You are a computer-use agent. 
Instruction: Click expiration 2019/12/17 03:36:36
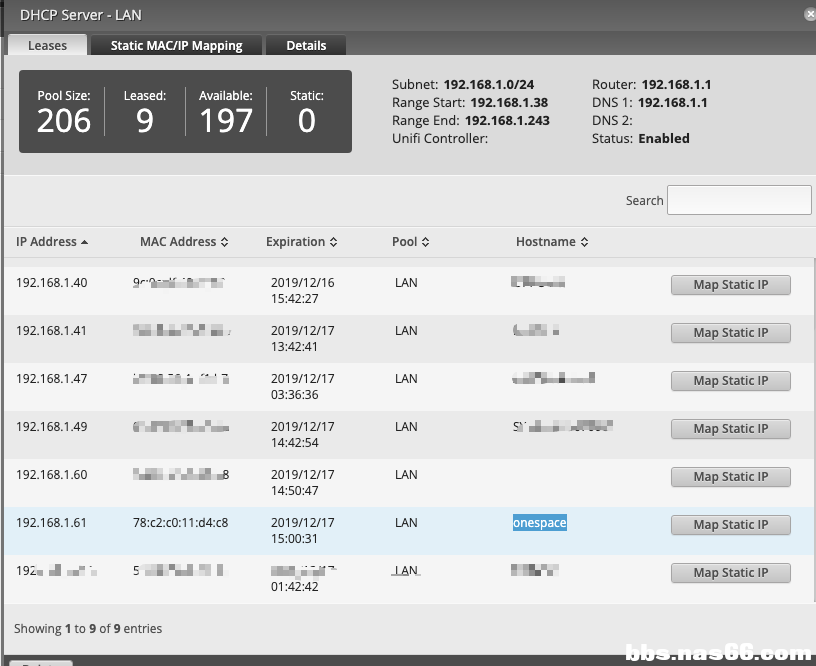click(x=302, y=386)
